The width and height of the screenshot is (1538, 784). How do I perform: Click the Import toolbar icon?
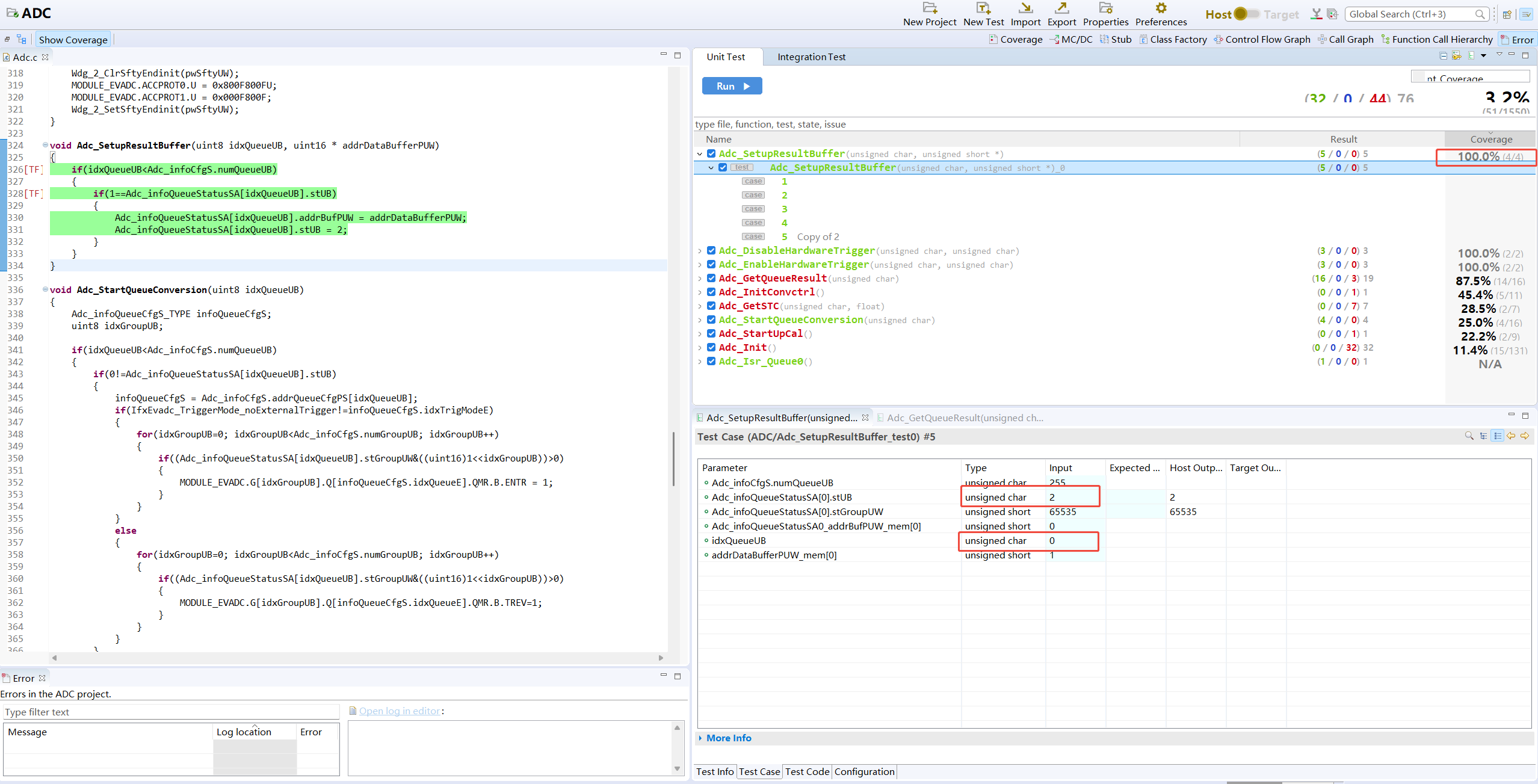coord(1025,8)
